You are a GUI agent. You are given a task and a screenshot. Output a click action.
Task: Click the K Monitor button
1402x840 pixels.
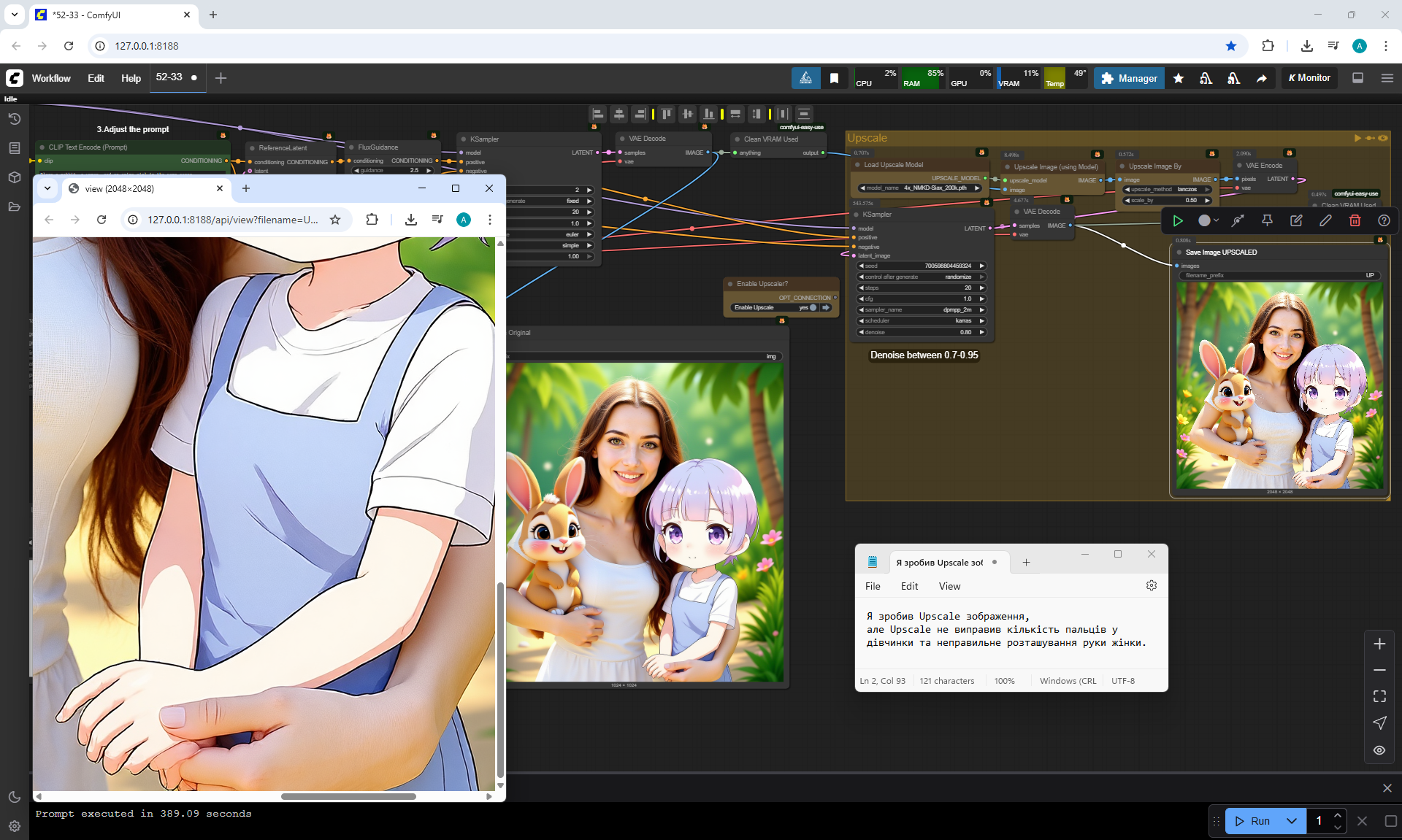click(1309, 78)
